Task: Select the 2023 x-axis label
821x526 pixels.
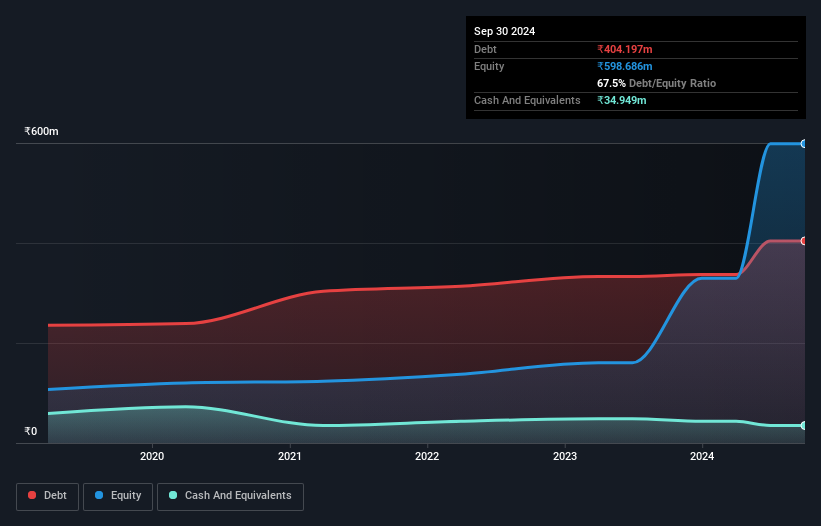Action: [x=565, y=456]
